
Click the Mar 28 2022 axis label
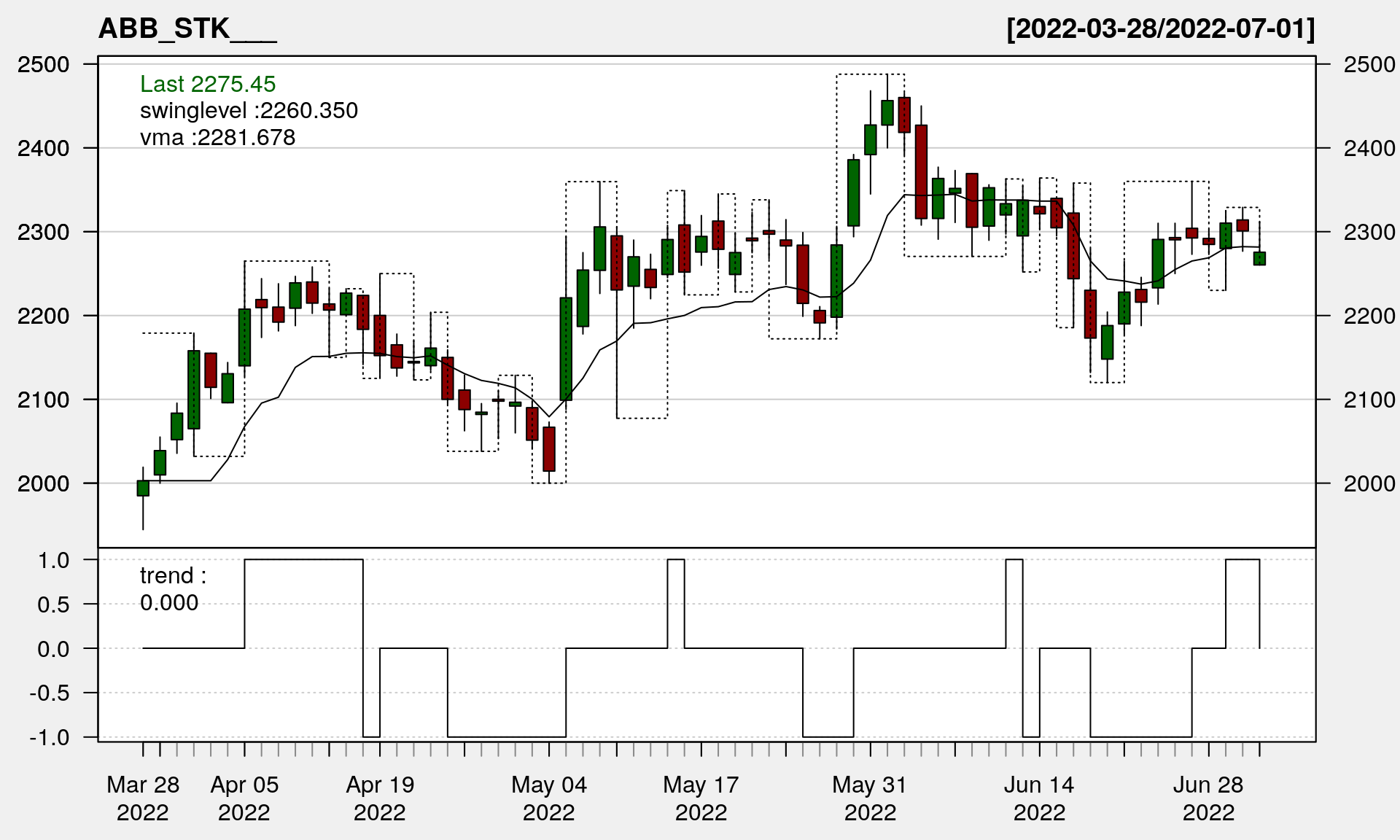143,798
